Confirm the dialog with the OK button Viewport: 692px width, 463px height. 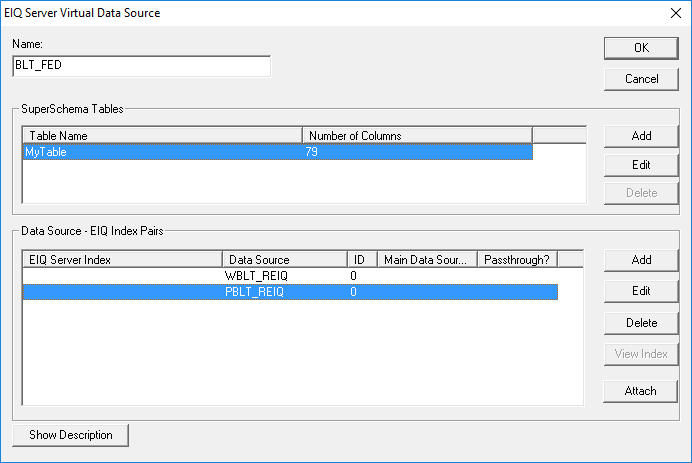click(641, 48)
